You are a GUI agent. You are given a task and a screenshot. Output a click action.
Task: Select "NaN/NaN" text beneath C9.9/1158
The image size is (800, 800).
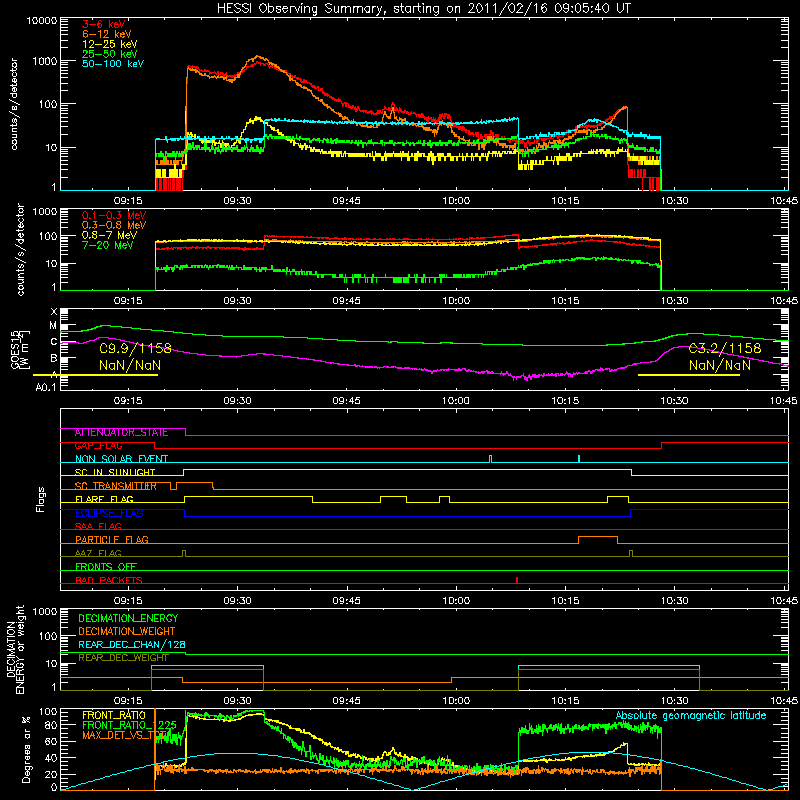[130, 365]
